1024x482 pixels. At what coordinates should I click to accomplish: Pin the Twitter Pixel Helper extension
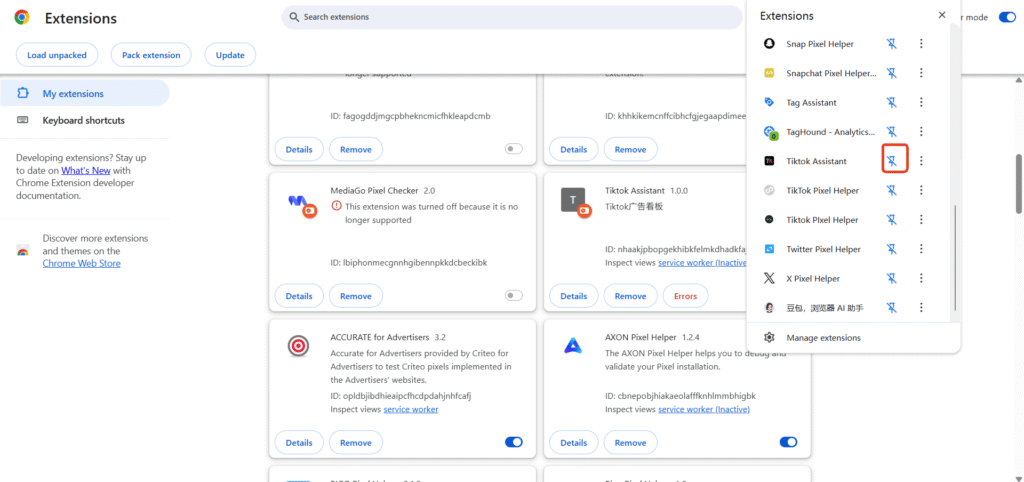(892, 249)
